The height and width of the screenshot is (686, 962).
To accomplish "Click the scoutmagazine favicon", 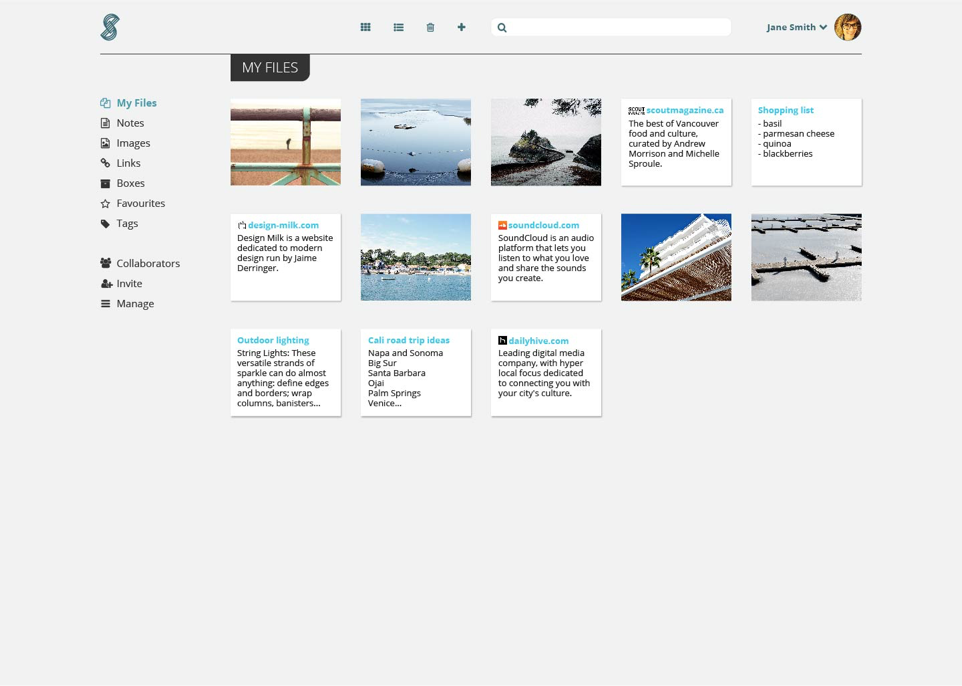I will pyautogui.click(x=636, y=110).
